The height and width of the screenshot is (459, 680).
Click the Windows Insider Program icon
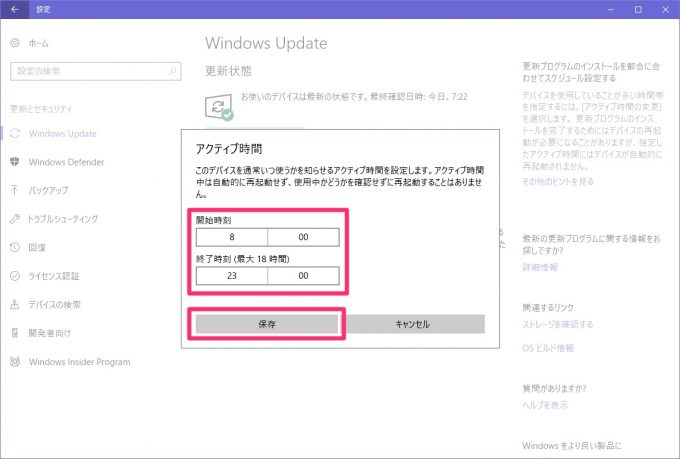coord(15,361)
